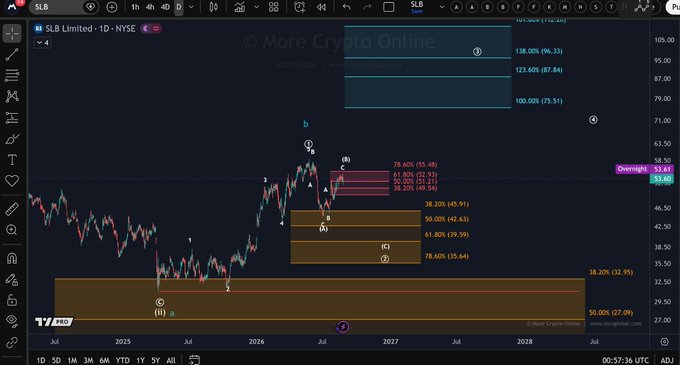Toggle the pink wave icon beside NYSE

[x=156, y=29]
